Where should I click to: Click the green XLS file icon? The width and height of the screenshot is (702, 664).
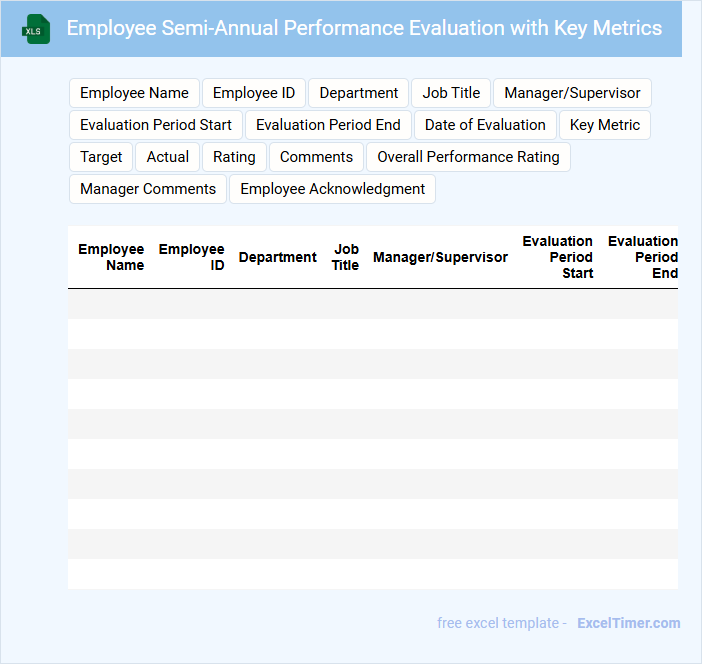(x=36, y=29)
